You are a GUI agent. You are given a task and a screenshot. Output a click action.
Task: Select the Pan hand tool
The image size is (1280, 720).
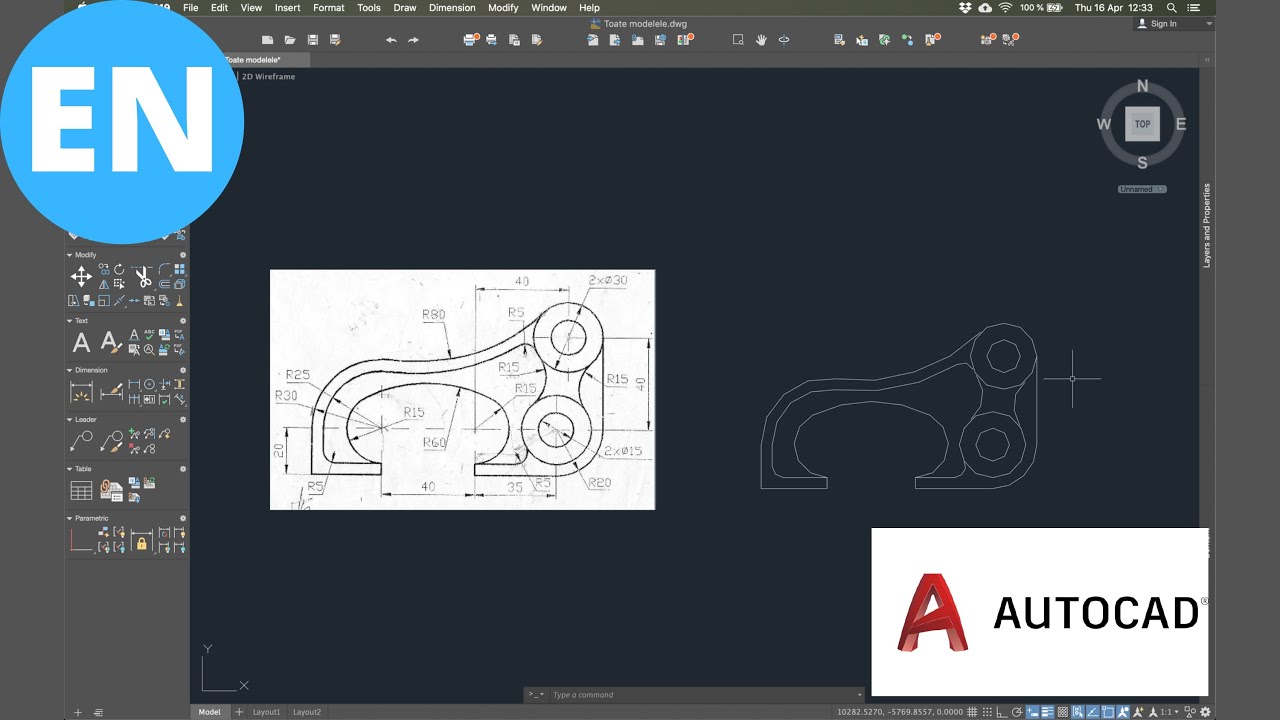pos(761,40)
